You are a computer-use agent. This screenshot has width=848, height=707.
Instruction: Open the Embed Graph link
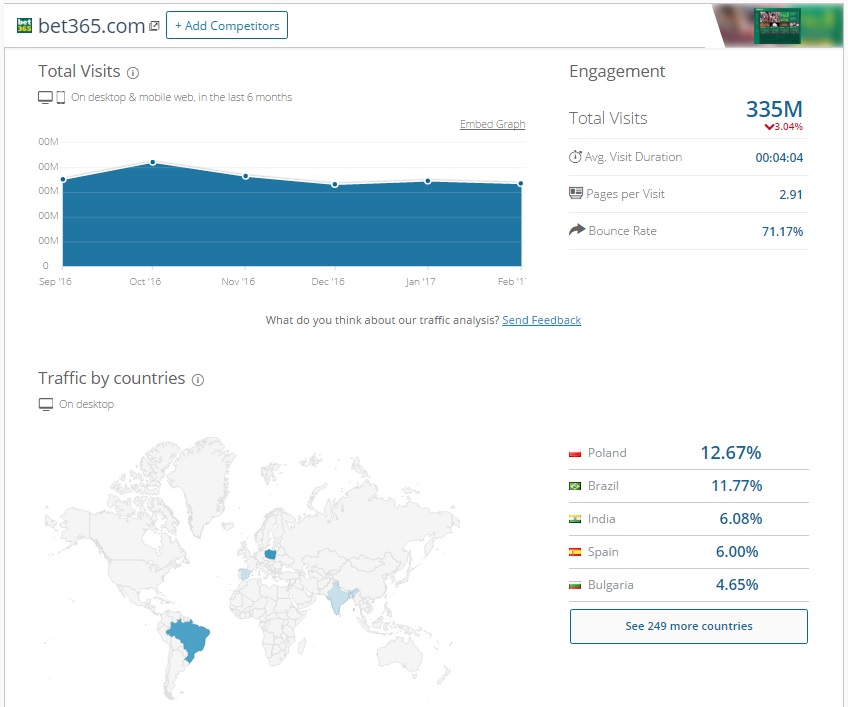pos(492,124)
